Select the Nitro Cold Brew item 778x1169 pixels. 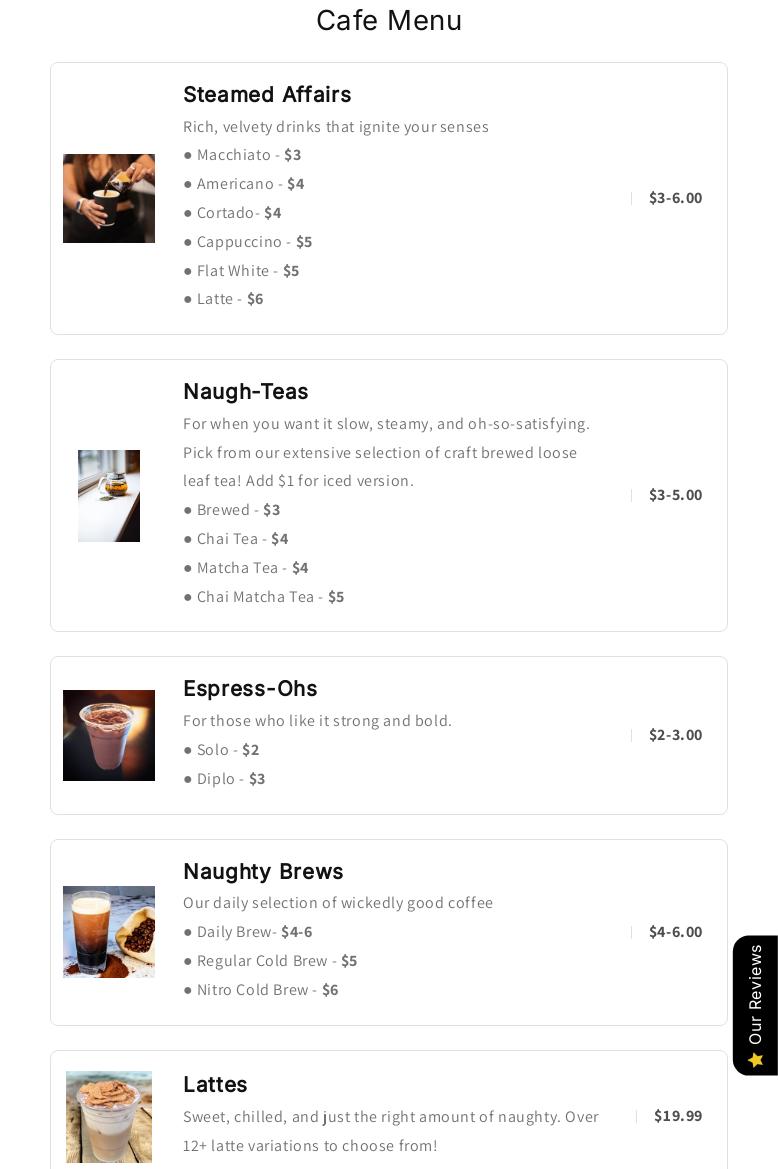pos(260,990)
